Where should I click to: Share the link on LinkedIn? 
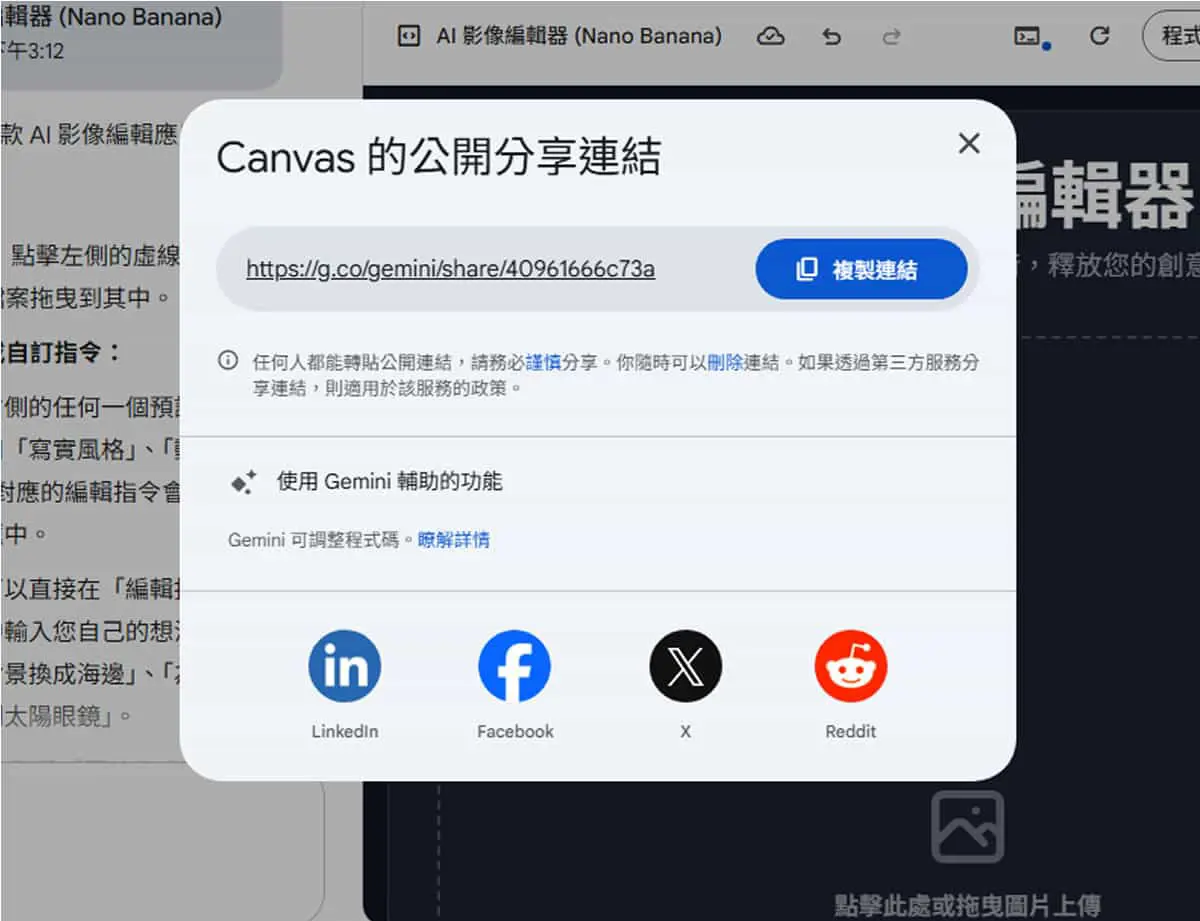coord(344,666)
